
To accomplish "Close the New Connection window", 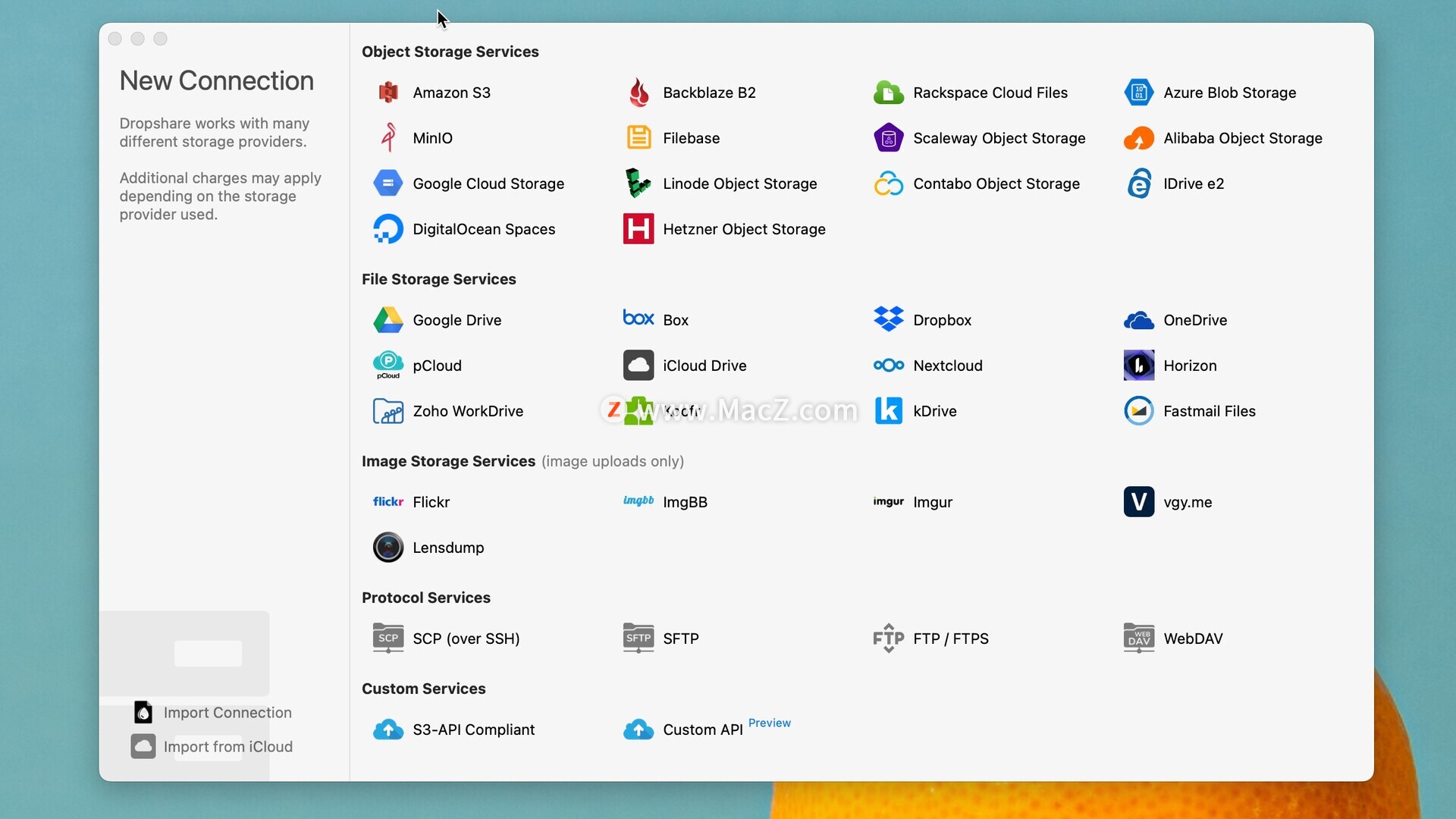I will pyautogui.click(x=115, y=39).
